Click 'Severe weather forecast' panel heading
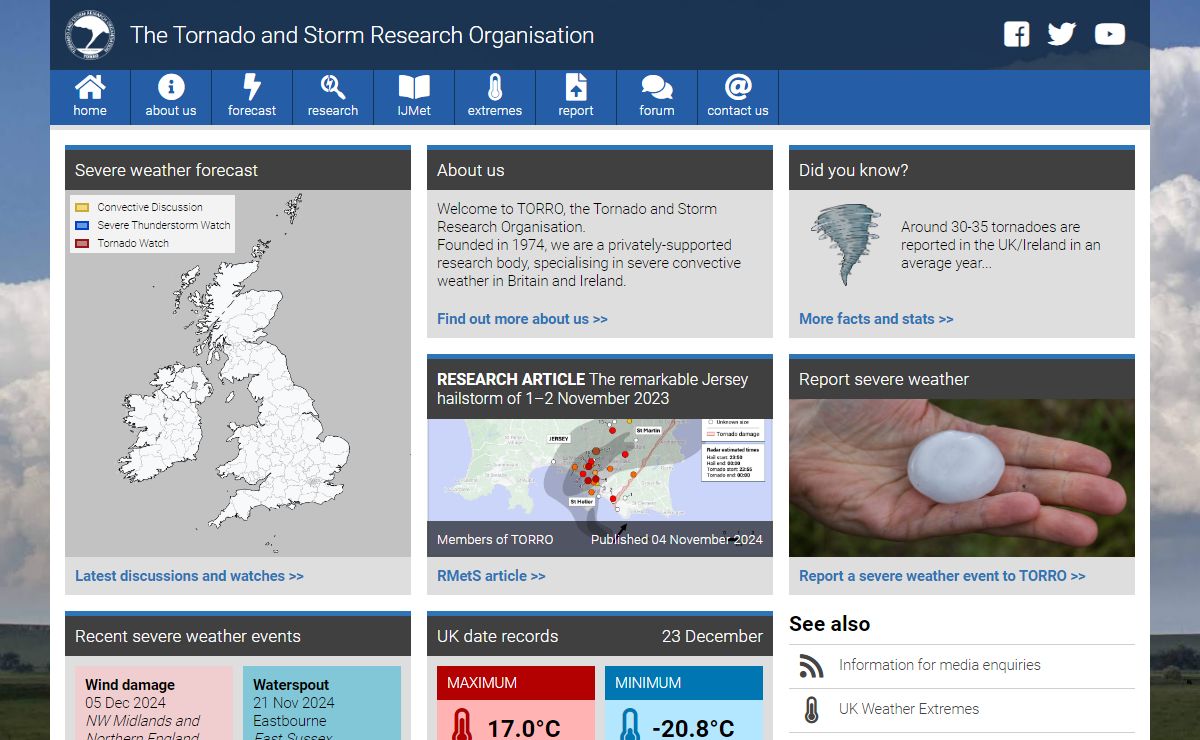The width and height of the screenshot is (1200, 740). tap(166, 170)
